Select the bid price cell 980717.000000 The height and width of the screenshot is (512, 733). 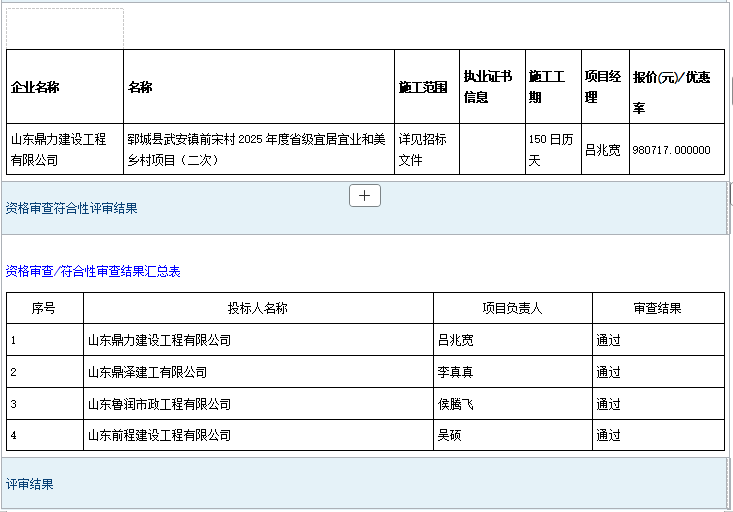pyautogui.click(x=672, y=150)
